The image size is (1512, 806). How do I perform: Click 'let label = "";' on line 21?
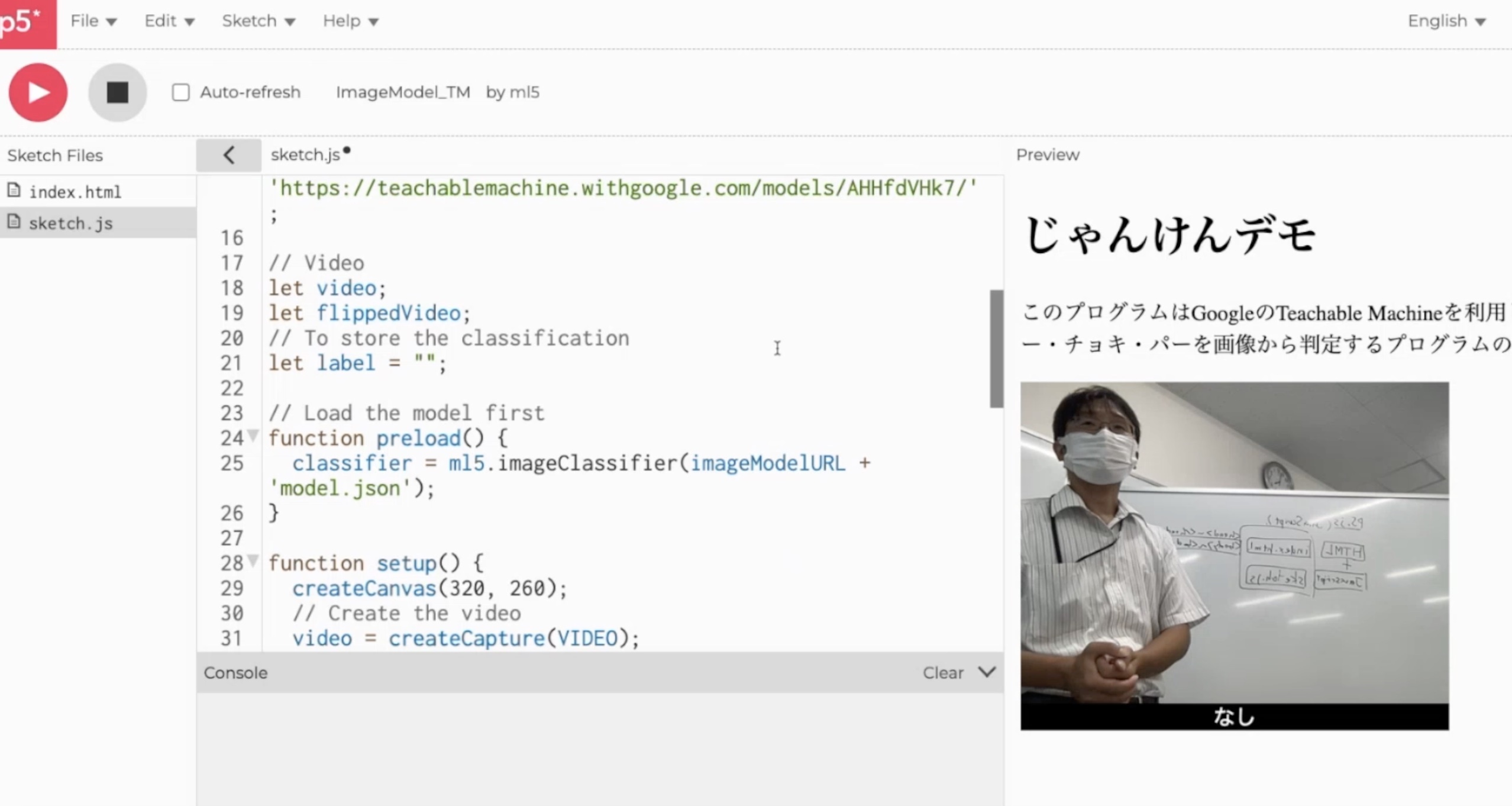tap(357, 363)
